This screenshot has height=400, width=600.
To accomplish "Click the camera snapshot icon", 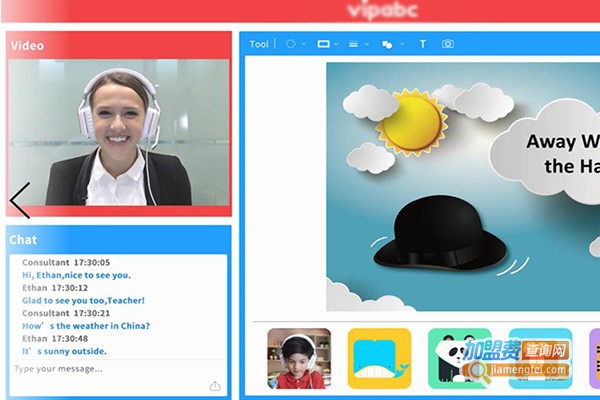I will point(448,44).
